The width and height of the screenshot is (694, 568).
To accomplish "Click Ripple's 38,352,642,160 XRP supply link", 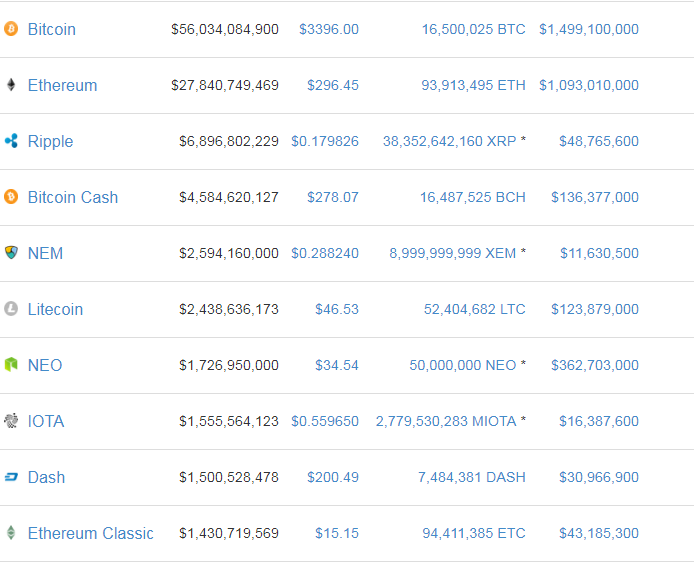I will tap(449, 141).
